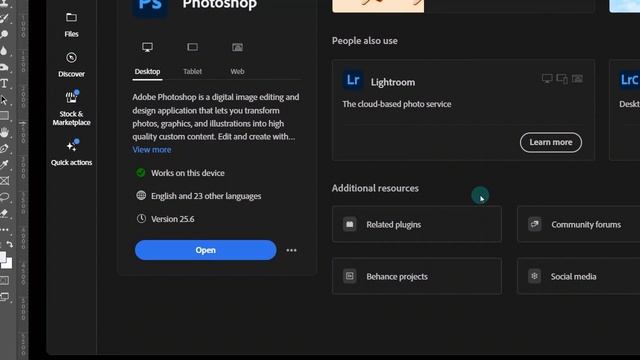
Task: Click the Lightroom Classic LrC logo
Action: 629,80
